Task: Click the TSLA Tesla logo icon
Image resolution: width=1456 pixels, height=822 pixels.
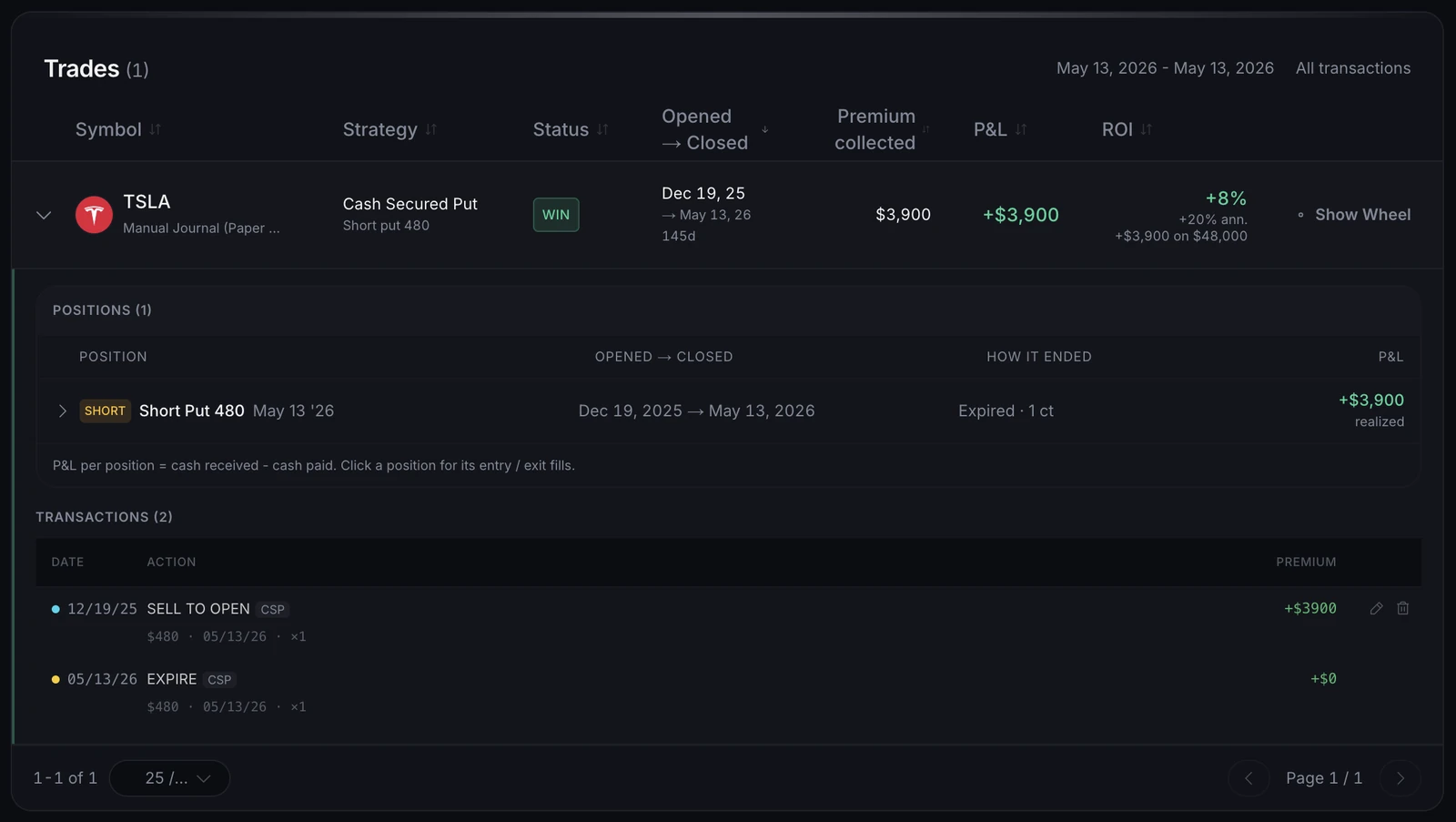Action: (x=94, y=215)
